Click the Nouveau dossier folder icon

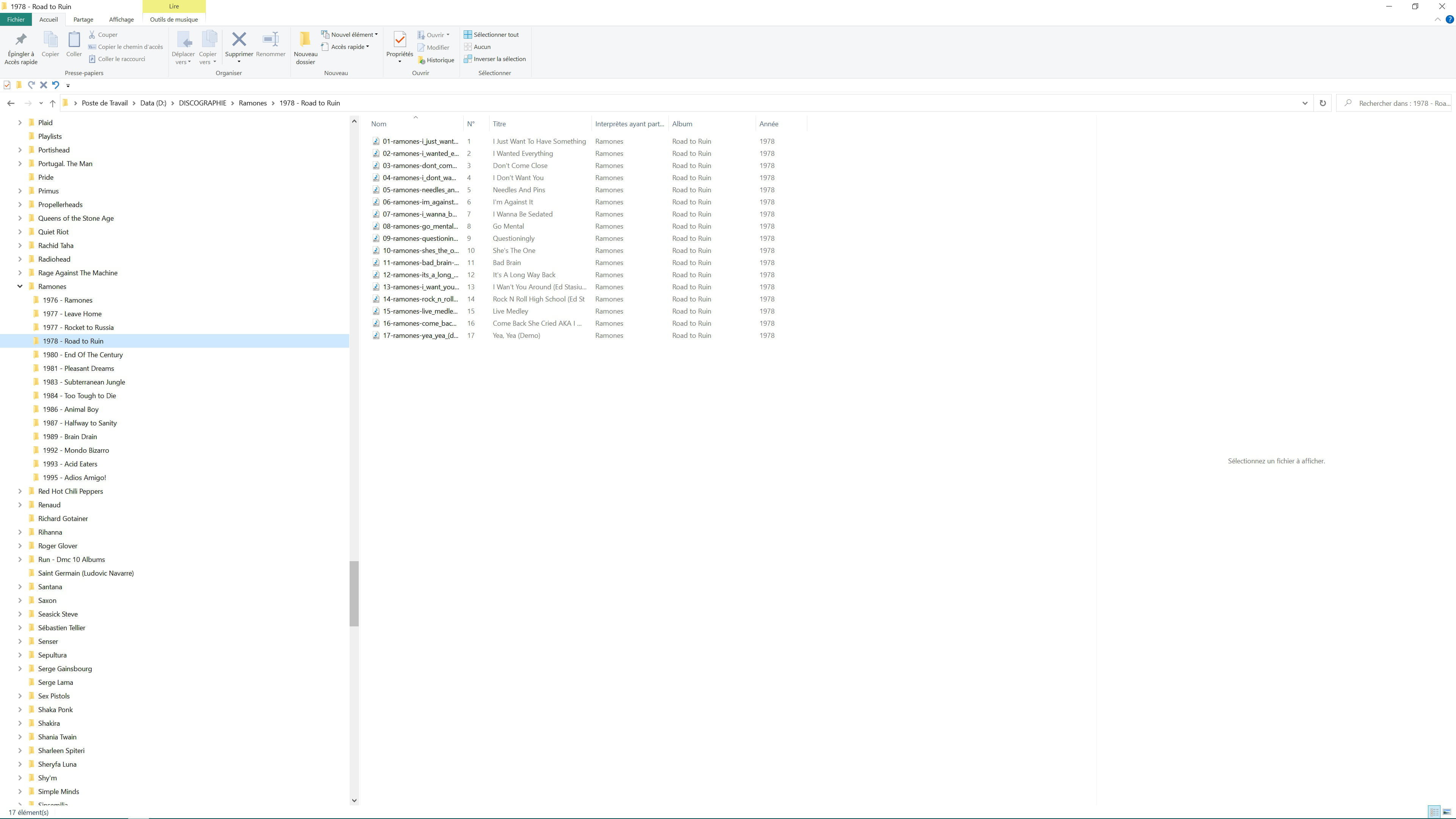click(305, 39)
